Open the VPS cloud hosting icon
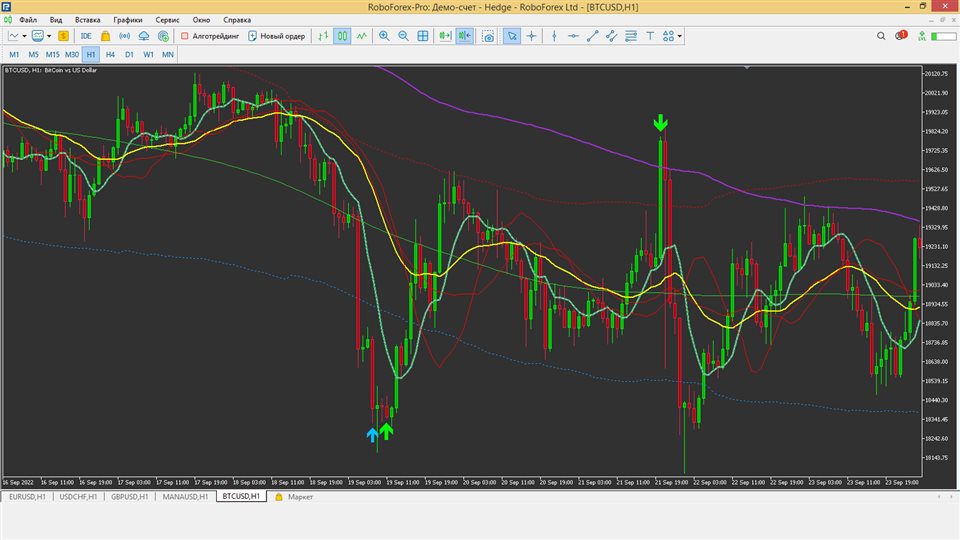The height and width of the screenshot is (540, 960). tap(144, 36)
